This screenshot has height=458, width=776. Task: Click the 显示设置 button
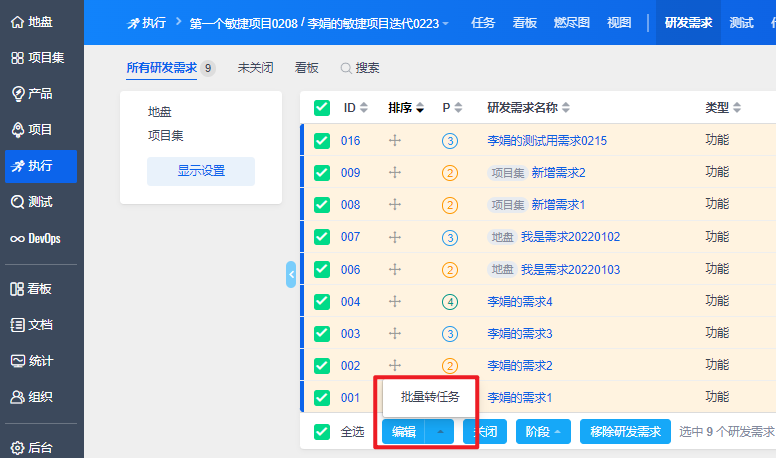[x=201, y=171]
